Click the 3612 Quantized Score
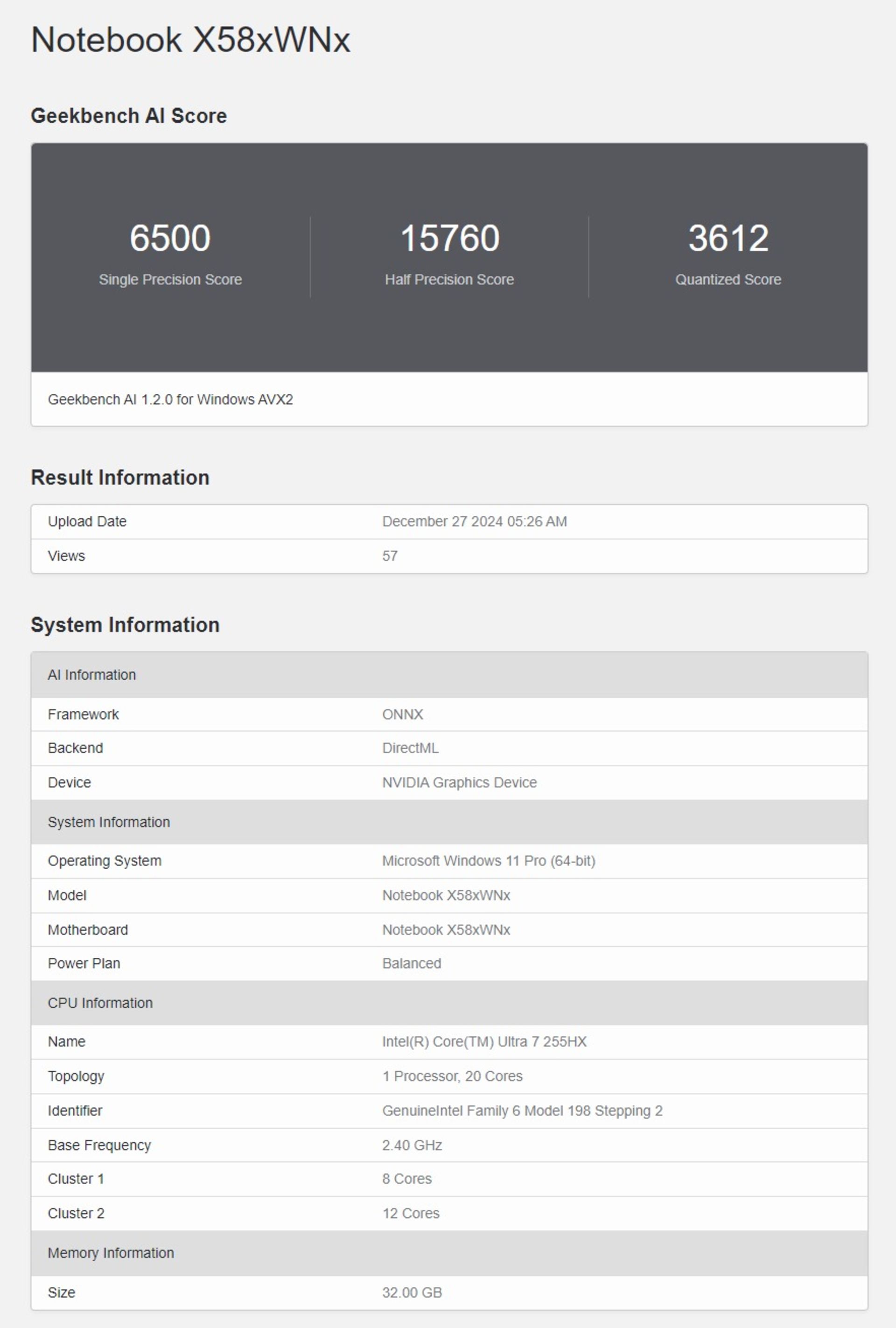This screenshot has width=896, height=1328. [728, 238]
